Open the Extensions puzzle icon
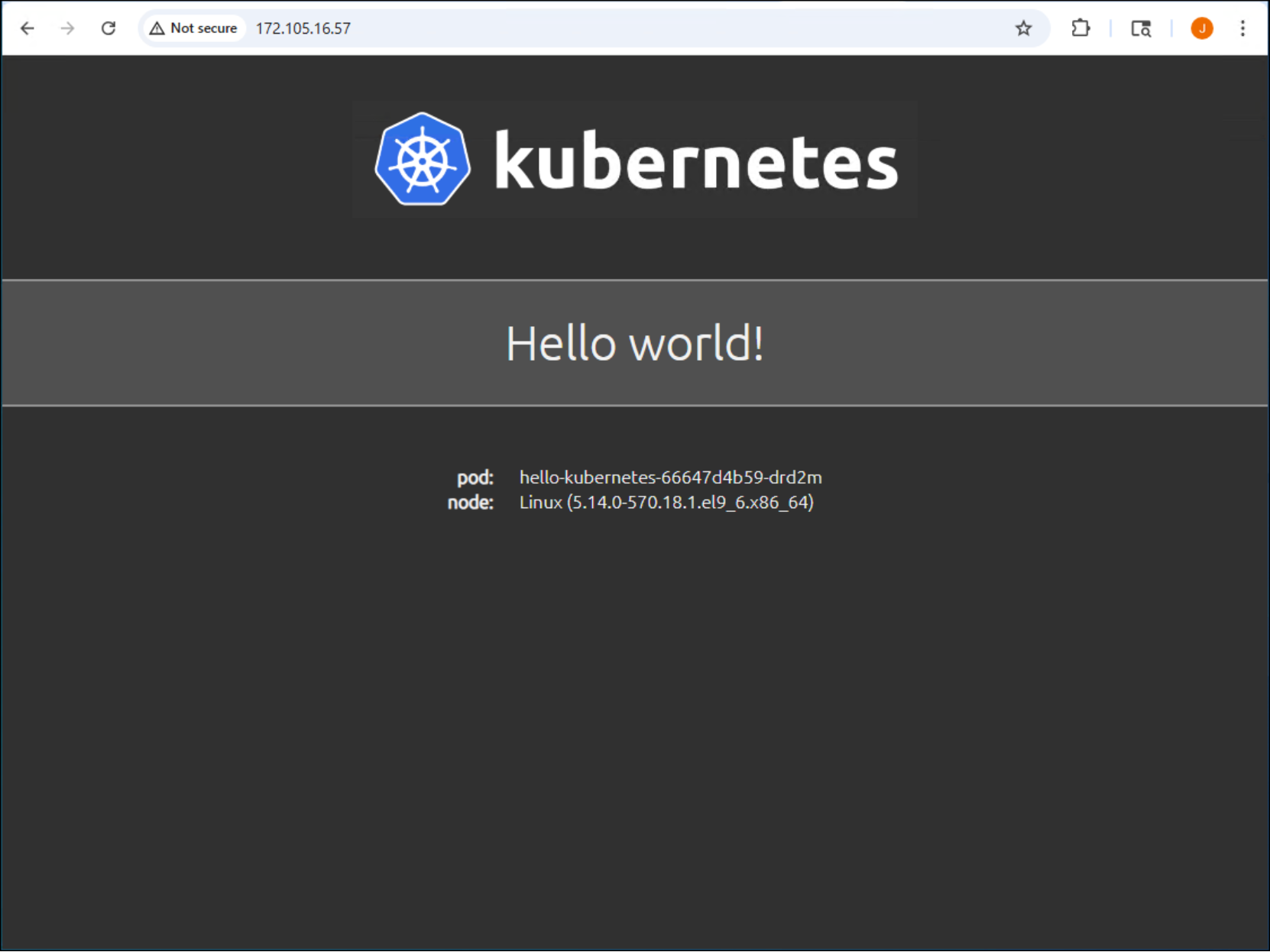This screenshot has width=1270, height=952. [x=1080, y=28]
